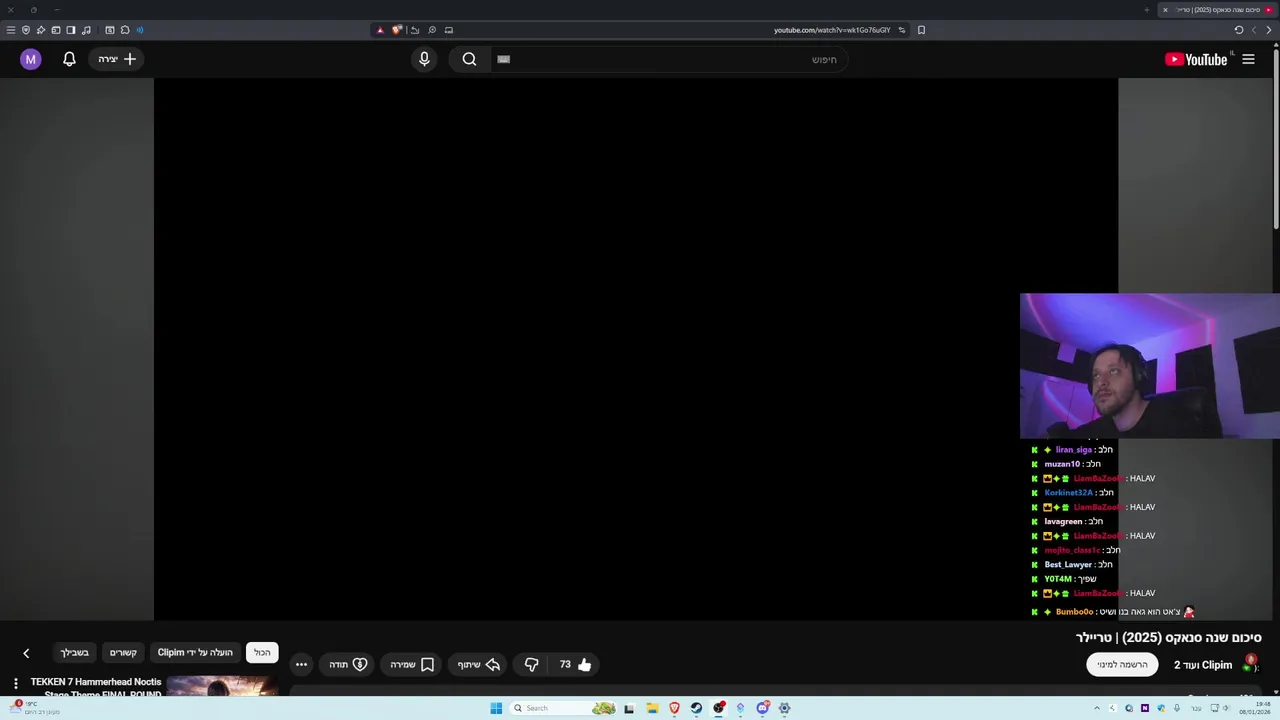Image resolution: width=1280 pixels, height=720 pixels.
Task: Select the קשורים chip
Action: [123, 652]
